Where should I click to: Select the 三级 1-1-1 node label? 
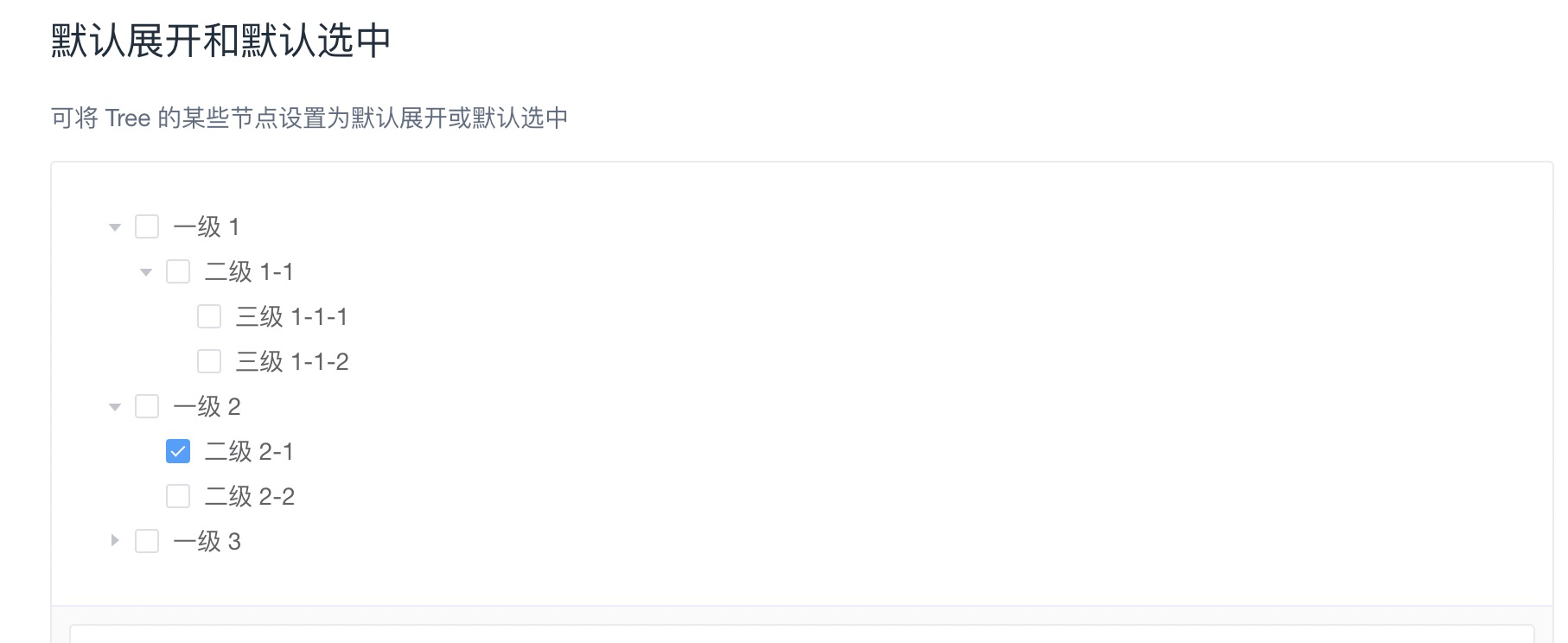(292, 316)
